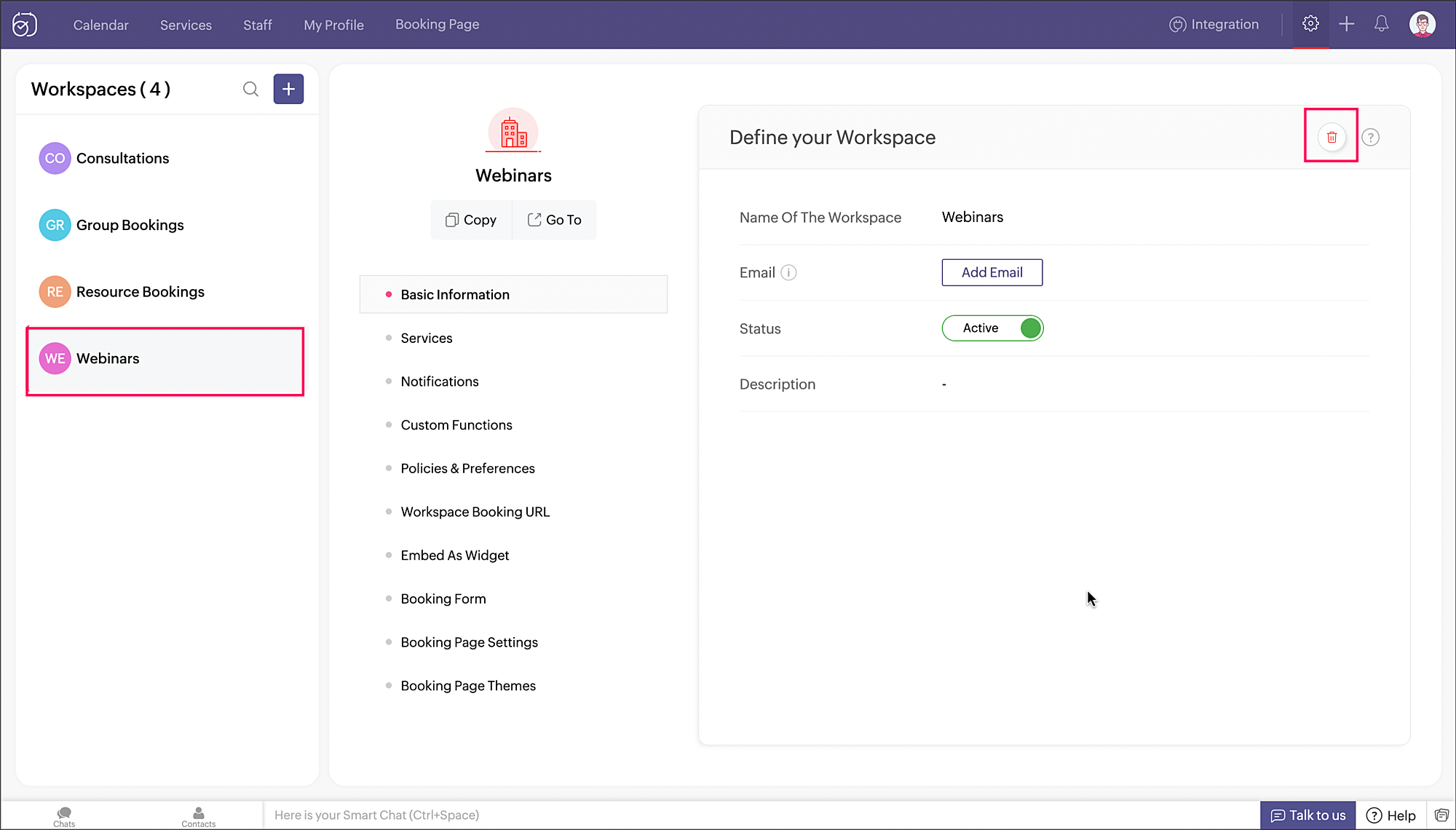Click the red trash delete workspace icon
Image resolution: width=1456 pixels, height=830 pixels.
coord(1332,137)
